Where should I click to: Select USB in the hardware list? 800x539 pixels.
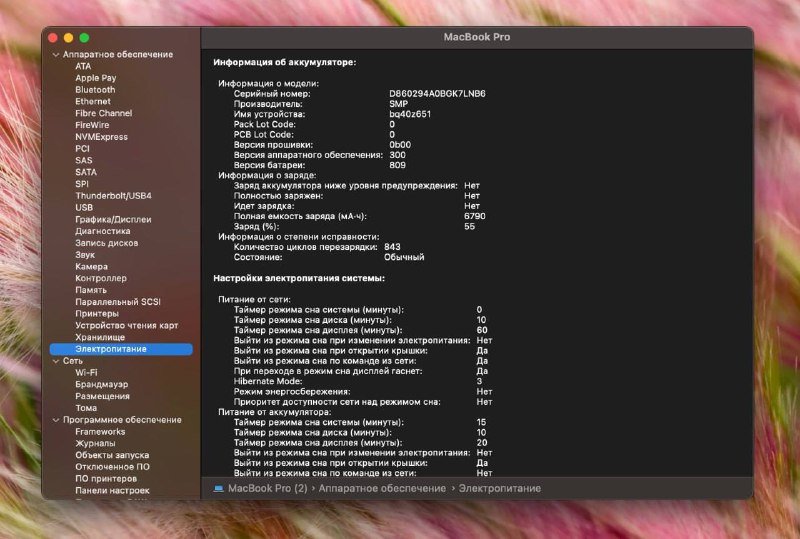(84, 208)
